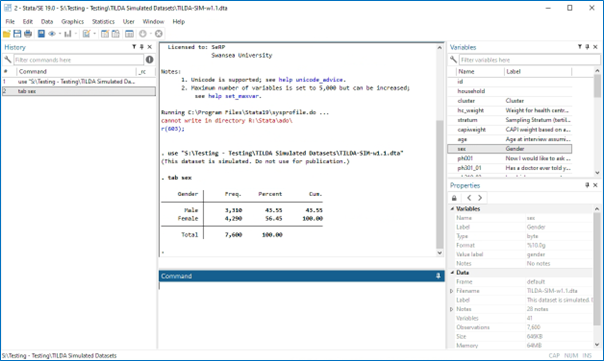The width and height of the screenshot is (604, 361).
Task: Click the History panel filter funnel icon
Action: (134, 47)
